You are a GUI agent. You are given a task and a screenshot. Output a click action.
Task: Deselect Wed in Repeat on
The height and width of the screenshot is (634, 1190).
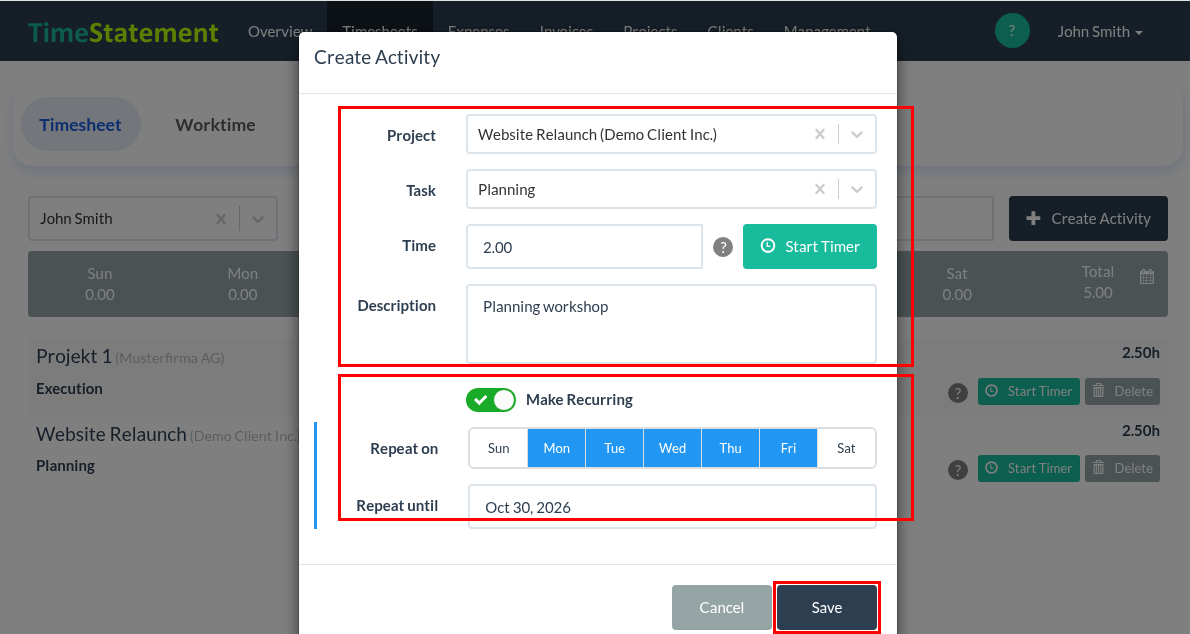(672, 448)
